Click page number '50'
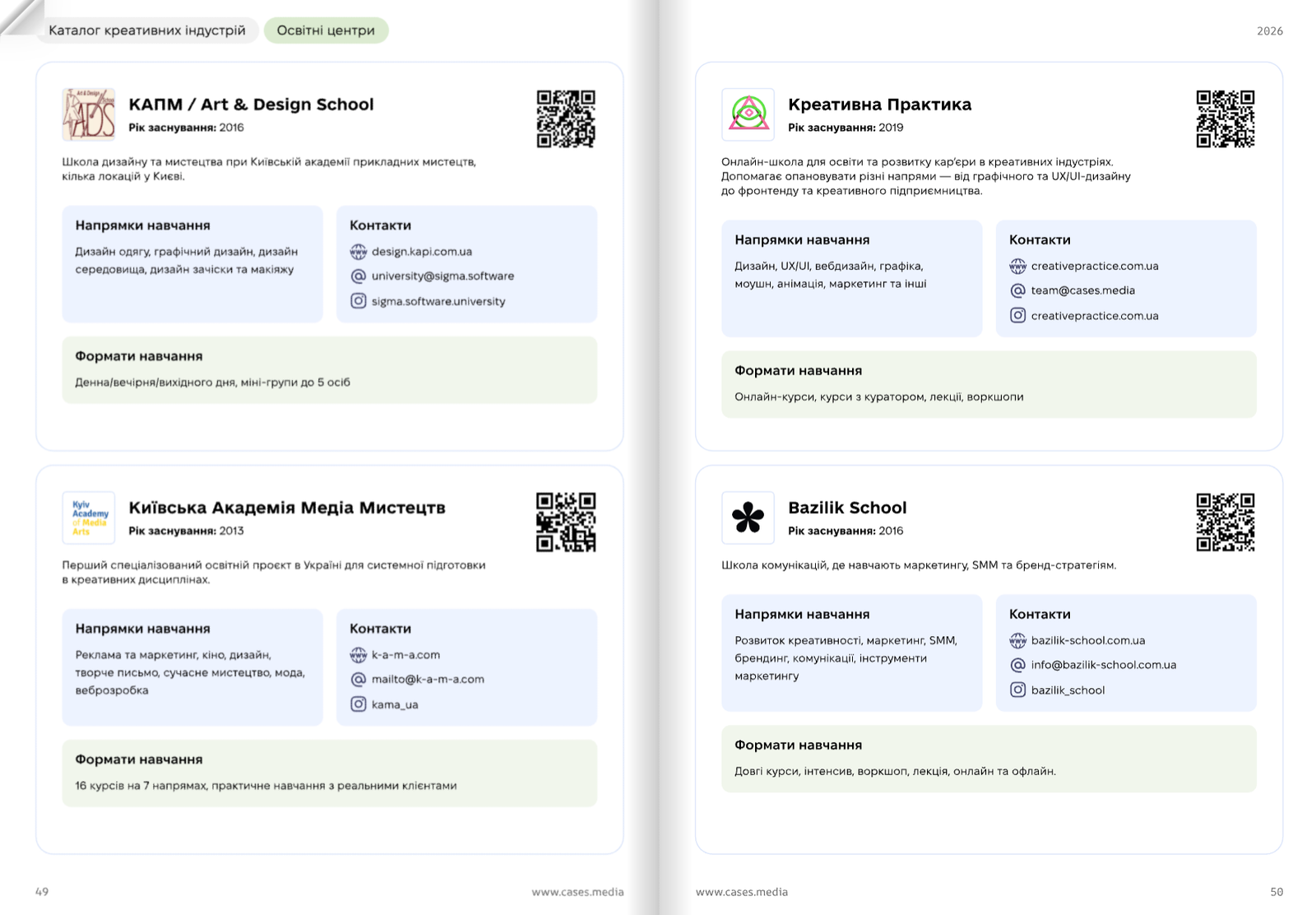The width and height of the screenshot is (1316, 915). pyautogui.click(x=1277, y=892)
